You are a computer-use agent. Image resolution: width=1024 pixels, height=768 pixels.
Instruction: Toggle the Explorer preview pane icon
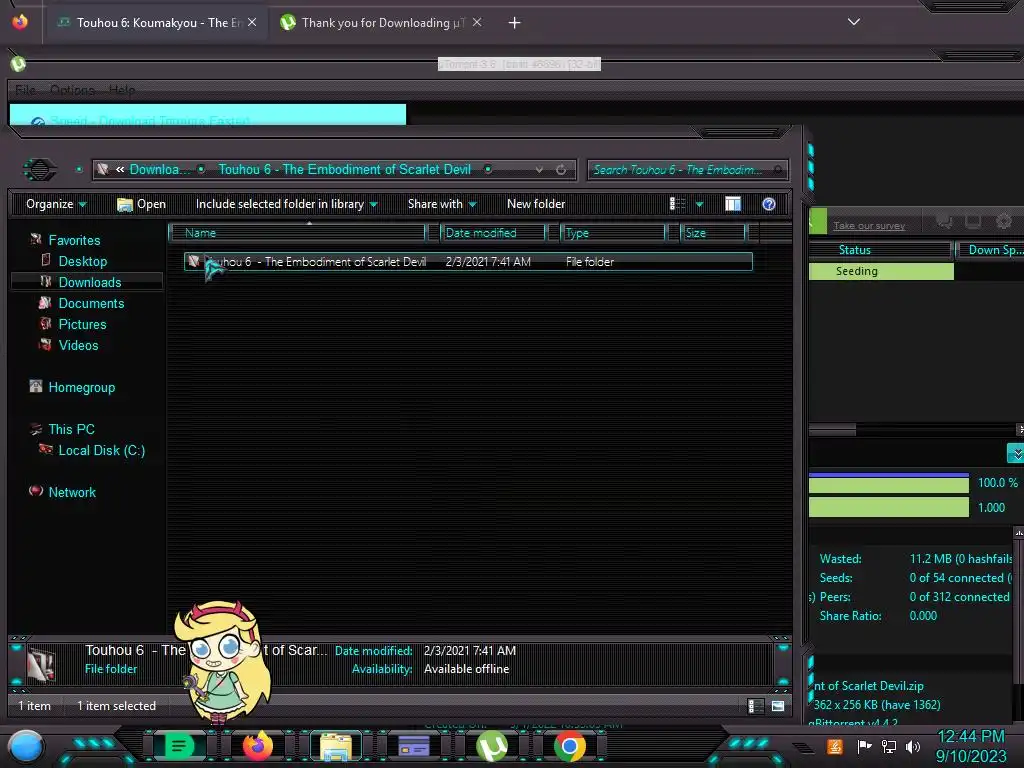[x=733, y=204]
